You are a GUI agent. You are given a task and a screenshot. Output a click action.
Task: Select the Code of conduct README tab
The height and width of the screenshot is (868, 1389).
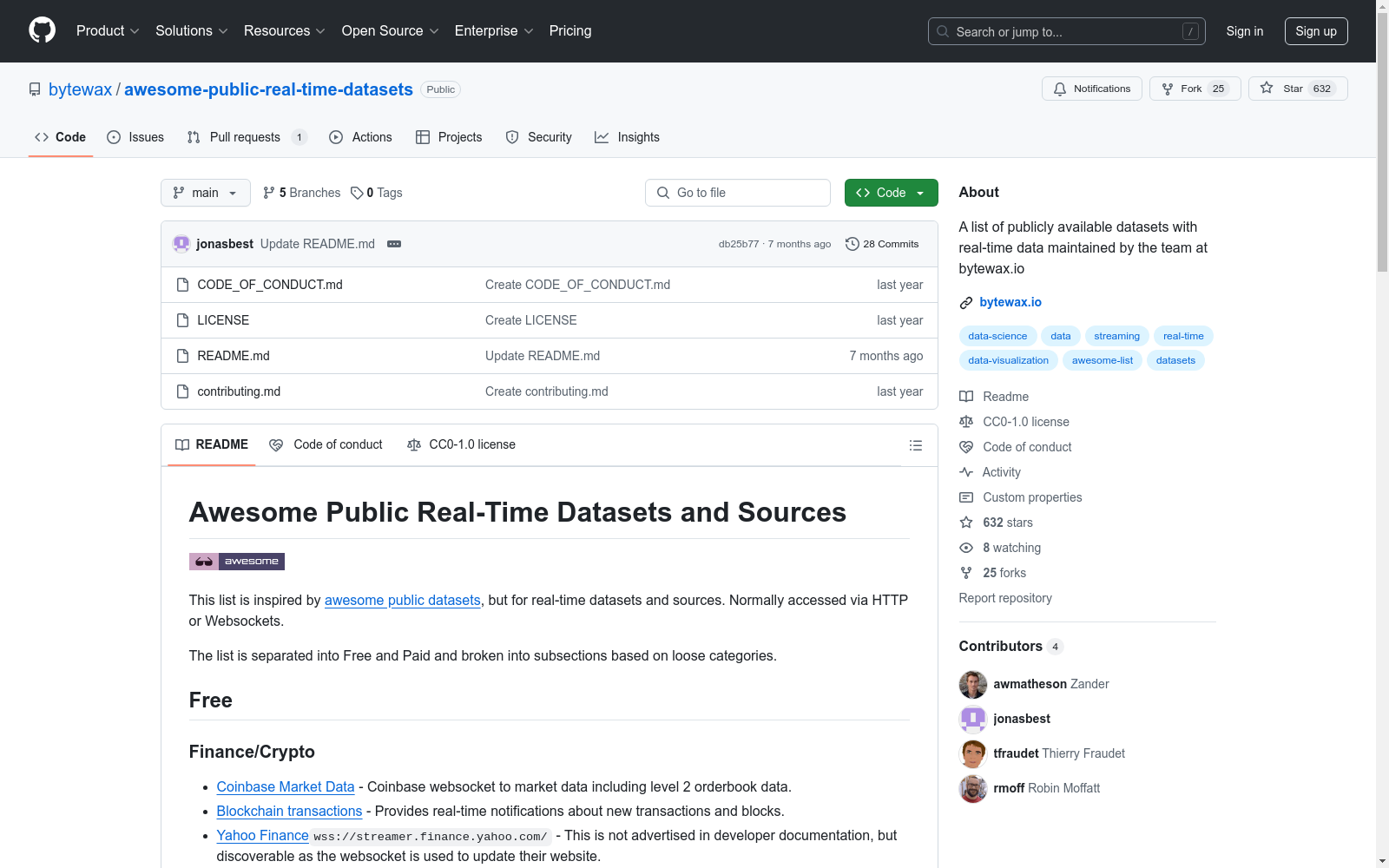[x=326, y=444]
